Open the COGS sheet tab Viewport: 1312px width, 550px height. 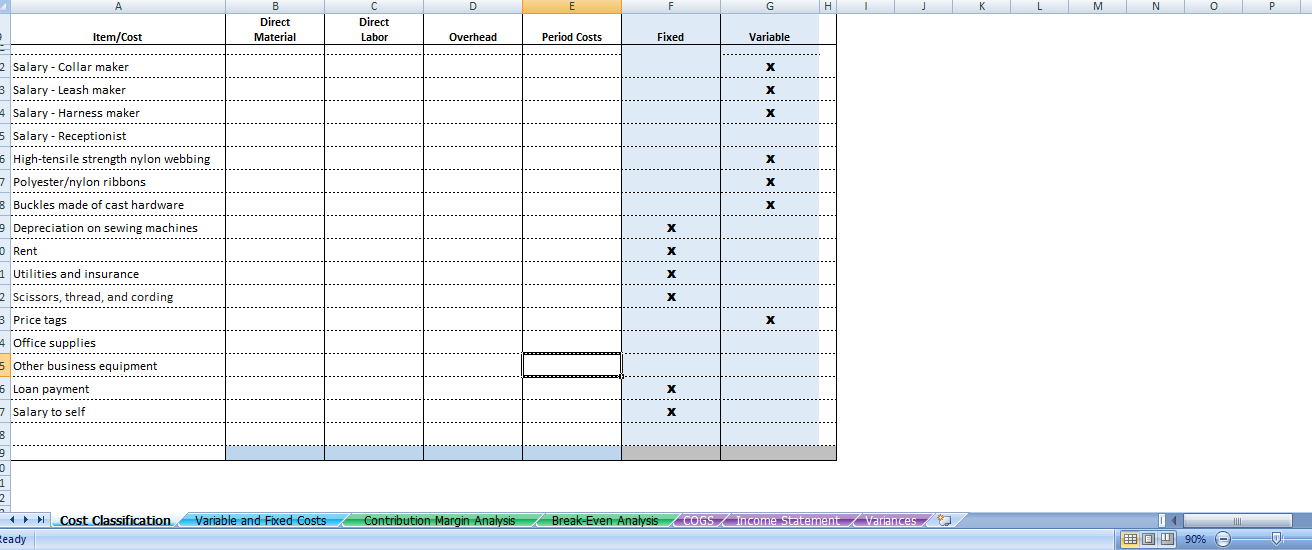click(699, 520)
